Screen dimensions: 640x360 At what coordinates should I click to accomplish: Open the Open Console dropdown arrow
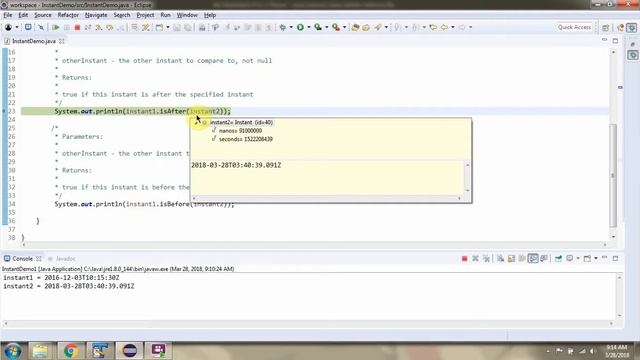click(x=596, y=258)
